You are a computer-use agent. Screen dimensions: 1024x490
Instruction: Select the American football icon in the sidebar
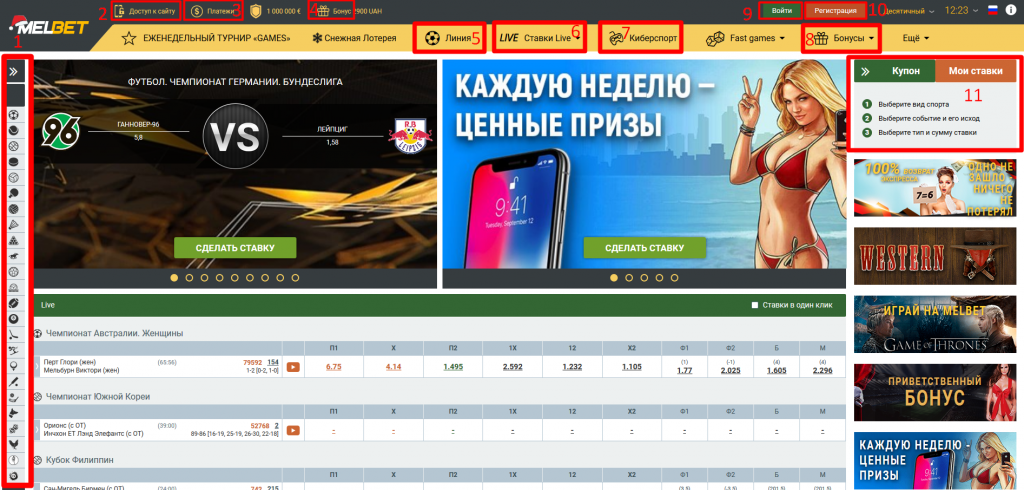pyautogui.click(x=13, y=302)
